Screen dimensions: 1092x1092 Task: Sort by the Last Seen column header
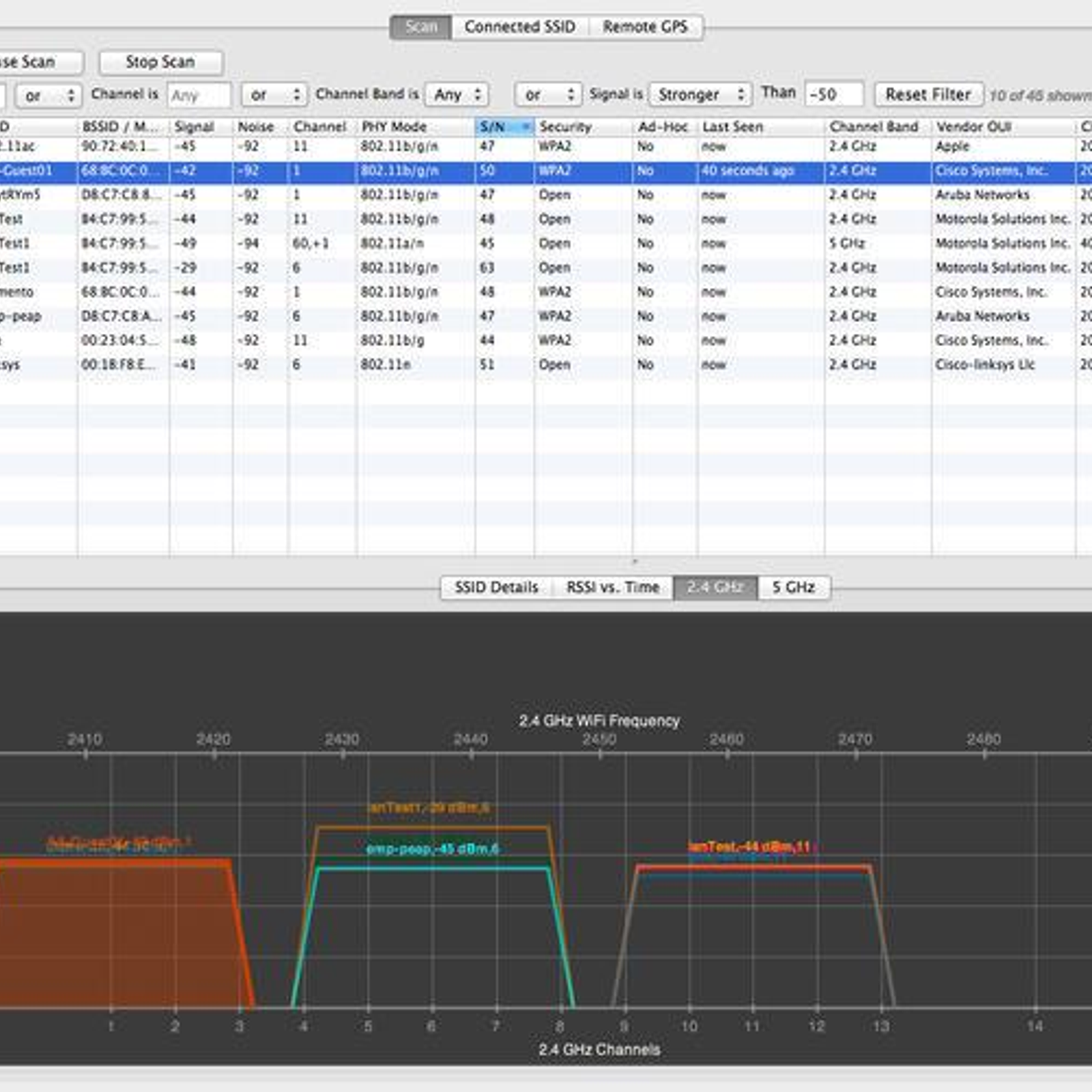point(760,127)
